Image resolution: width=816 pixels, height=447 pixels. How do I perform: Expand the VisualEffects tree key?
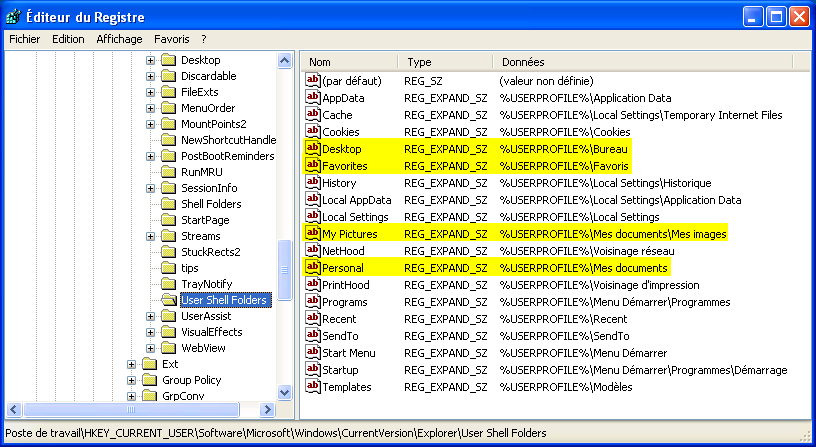[150, 333]
